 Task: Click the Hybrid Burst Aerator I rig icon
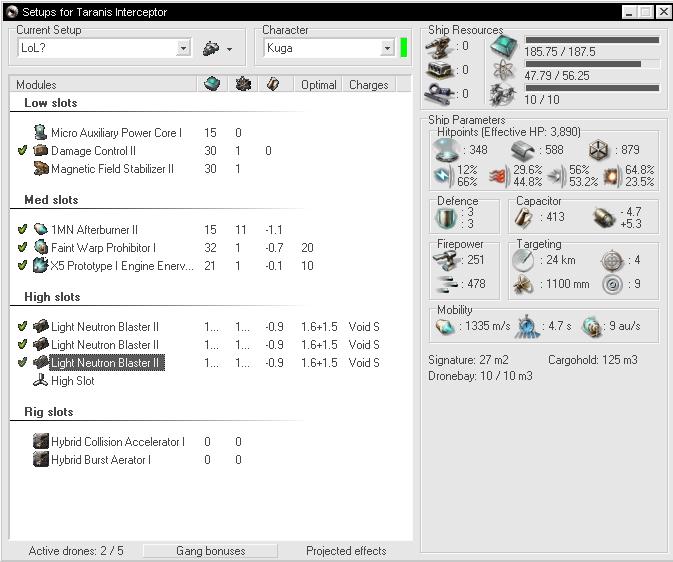(40, 459)
